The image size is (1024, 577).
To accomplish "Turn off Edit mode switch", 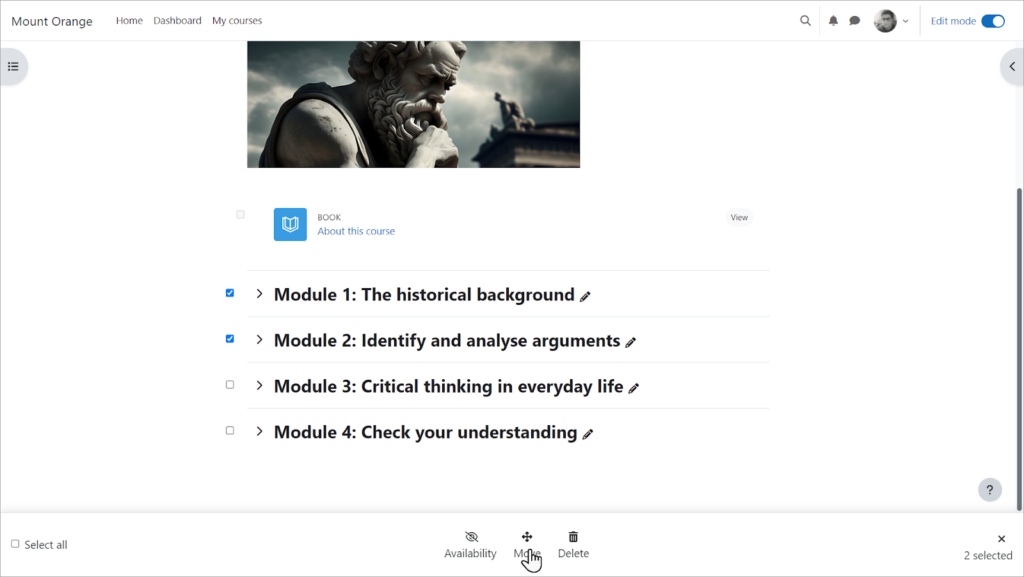I will click(992, 21).
